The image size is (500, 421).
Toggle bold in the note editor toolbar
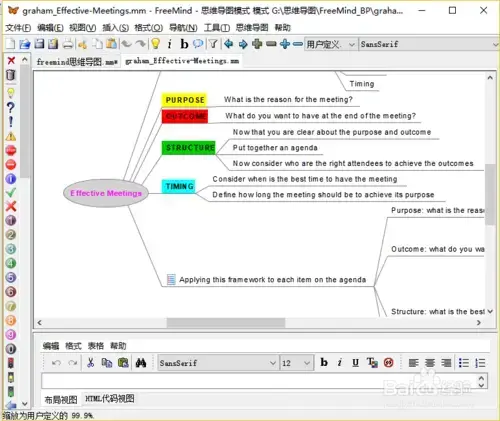tap(324, 362)
